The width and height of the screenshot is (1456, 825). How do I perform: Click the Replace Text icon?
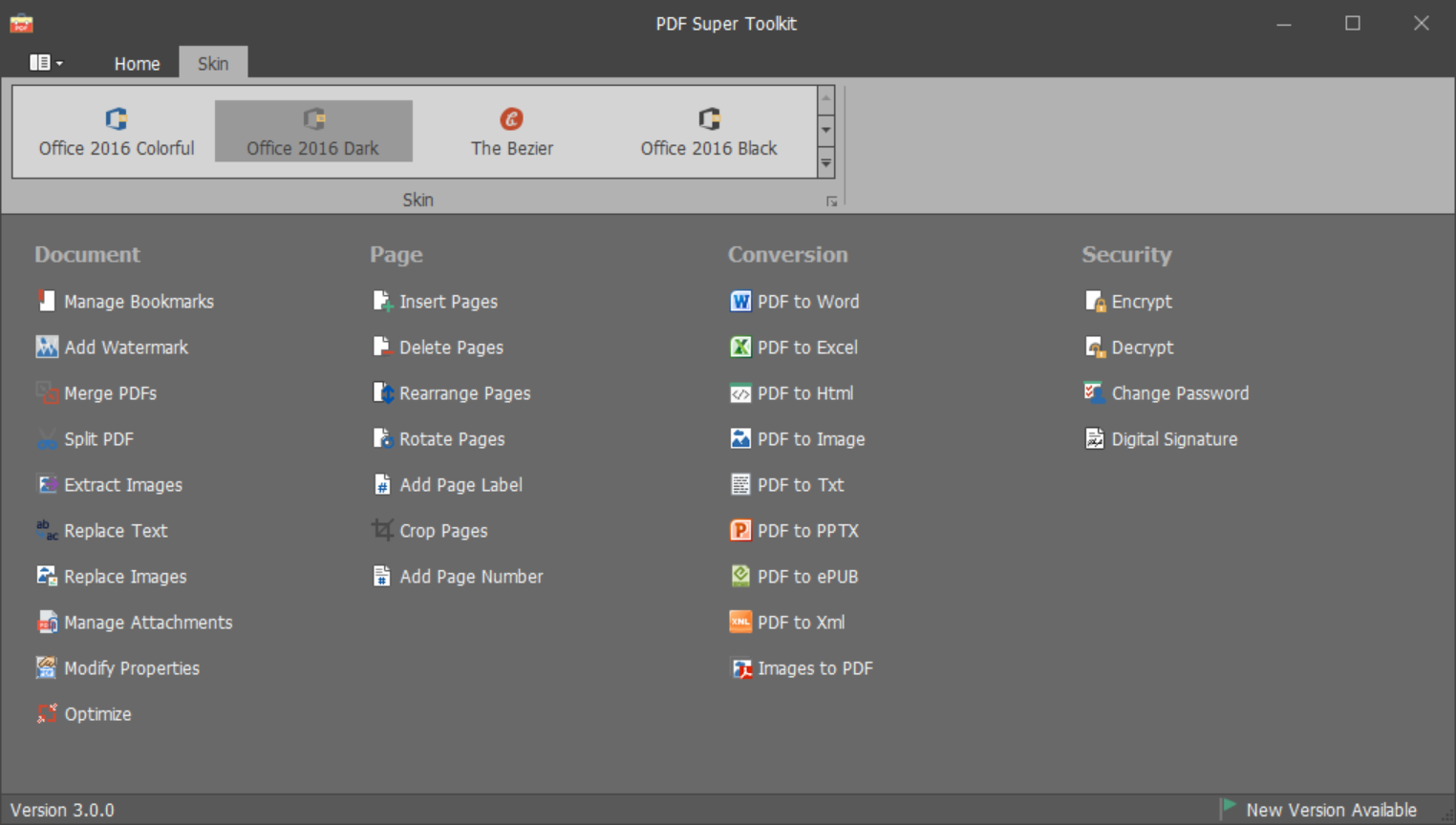[x=47, y=531]
